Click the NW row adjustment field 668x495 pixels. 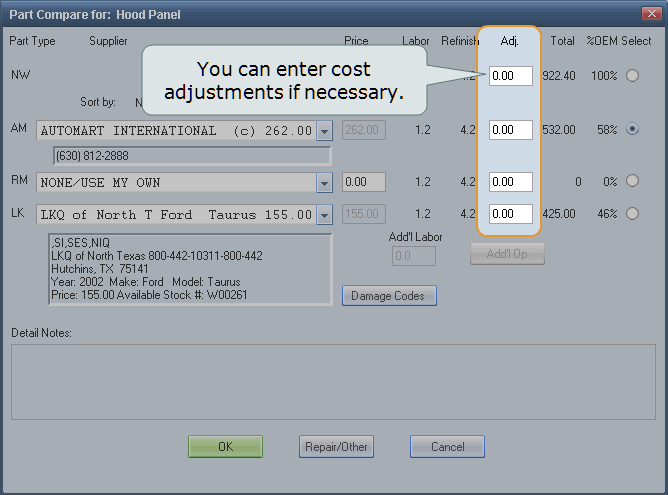511,76
